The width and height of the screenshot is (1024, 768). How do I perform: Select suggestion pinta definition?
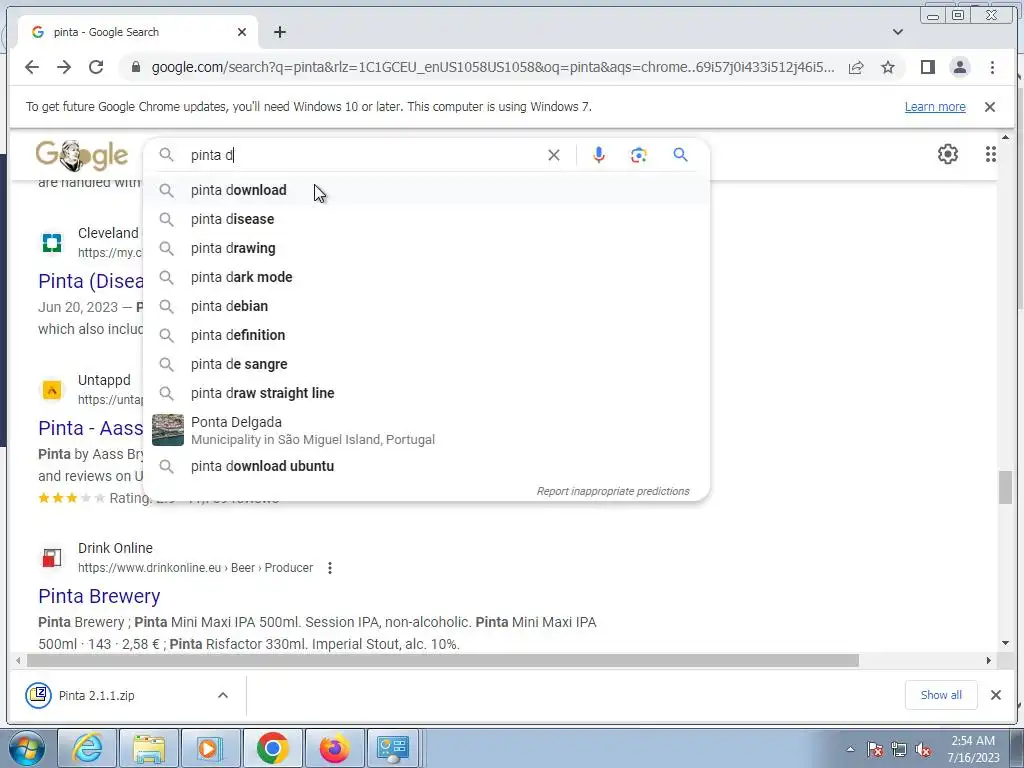click(x=426, y=335)
